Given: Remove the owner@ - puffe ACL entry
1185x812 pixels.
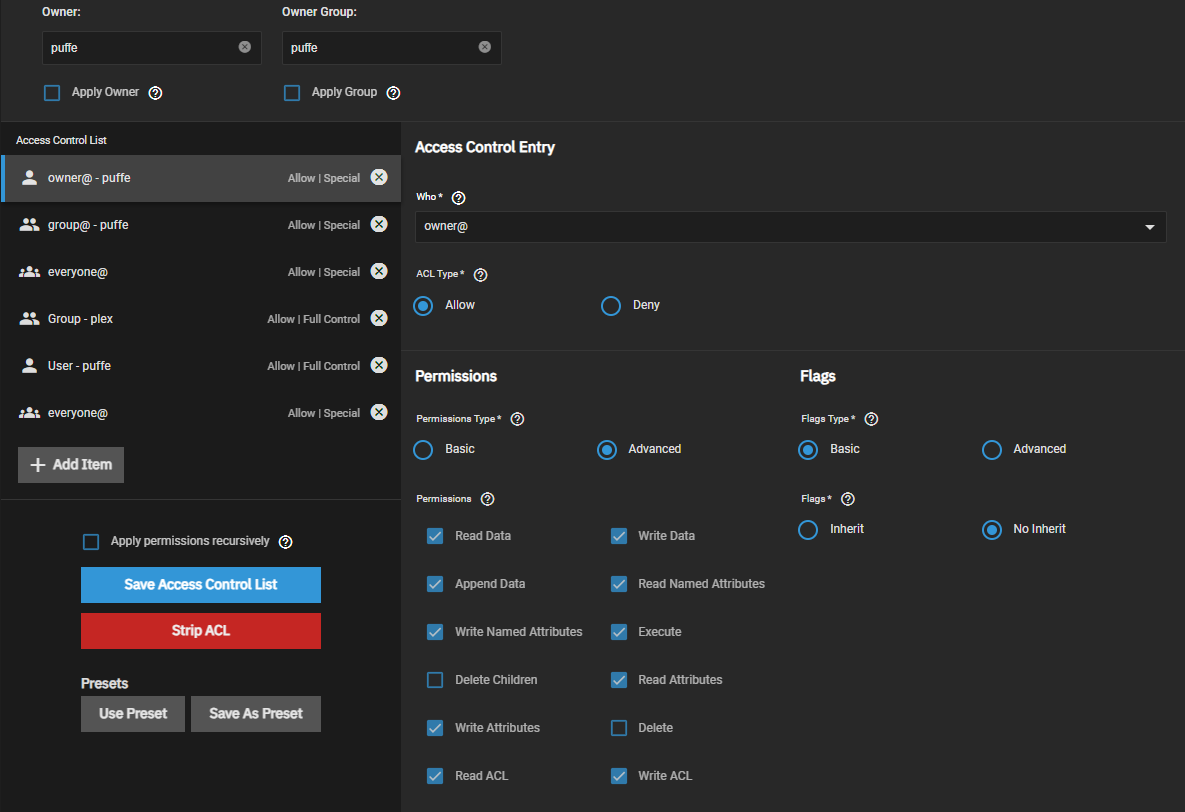Looking at the screenshot, I should (x=379, y=177).
